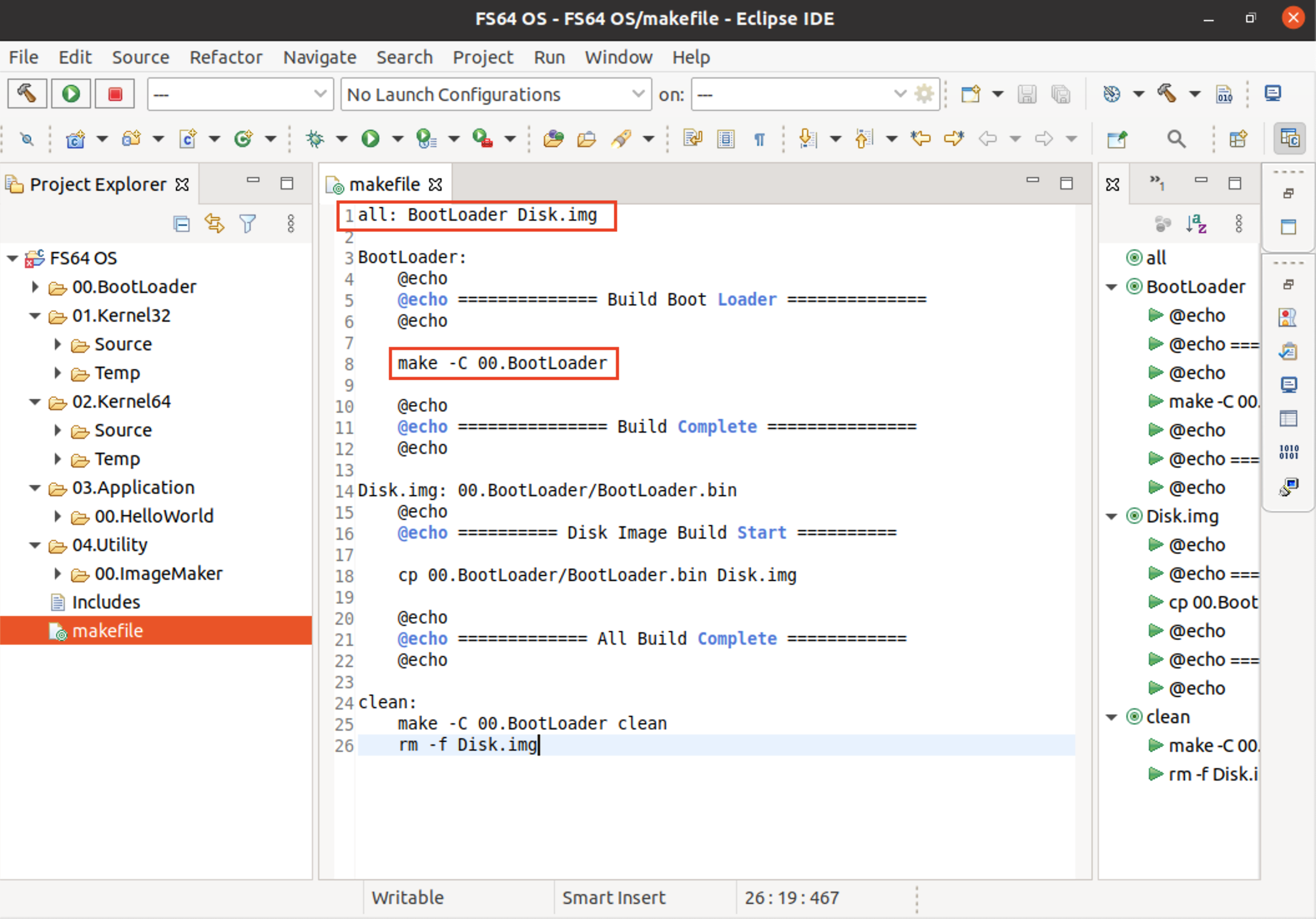The width and height of the screenshot is (1316, 919).
Task: Click the green Run launch button
Action: [x=71, y=94]
